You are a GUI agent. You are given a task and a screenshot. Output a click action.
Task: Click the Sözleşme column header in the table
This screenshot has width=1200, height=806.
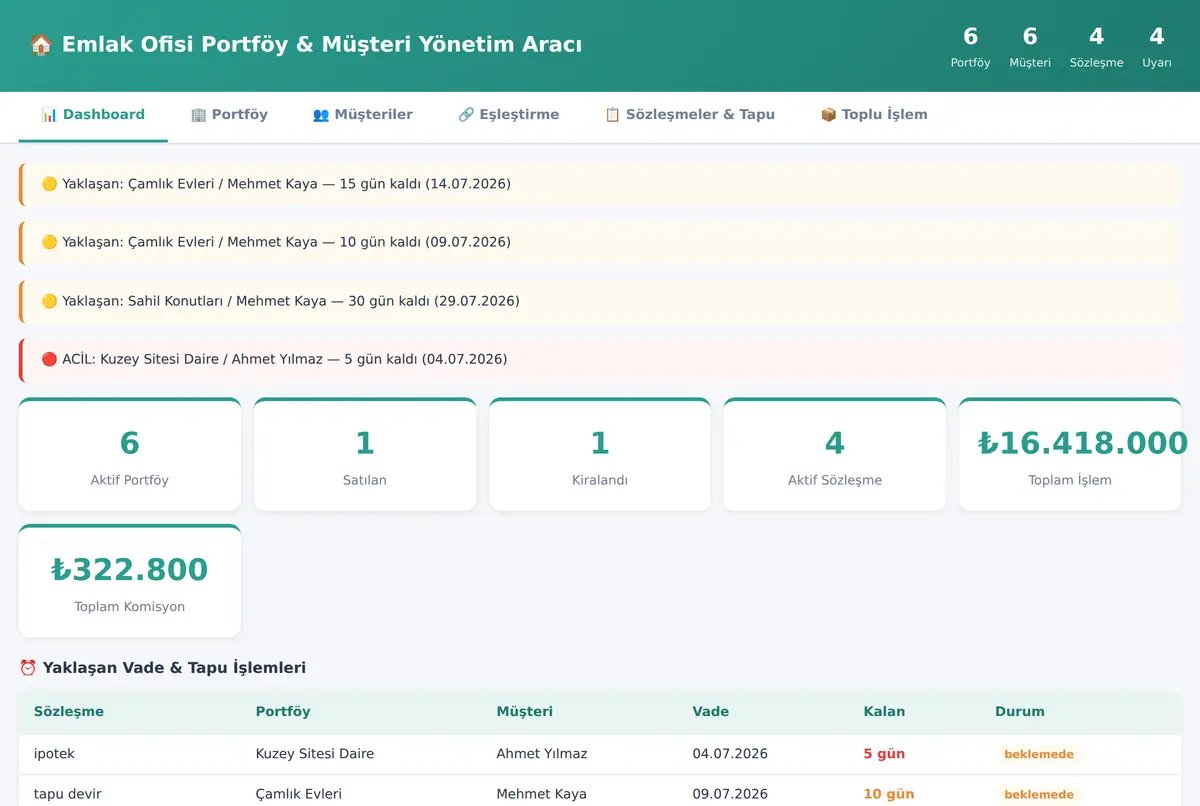(69, 712)
